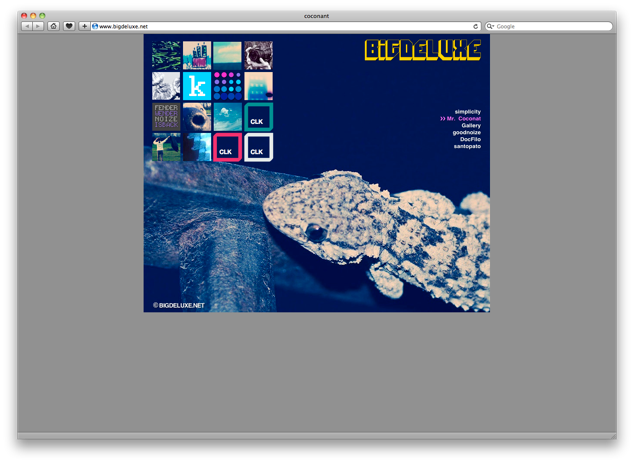Screen dimensions: 634x463
Task: Click the heart bookmark toolbar icon
Action: click(69, 26)
